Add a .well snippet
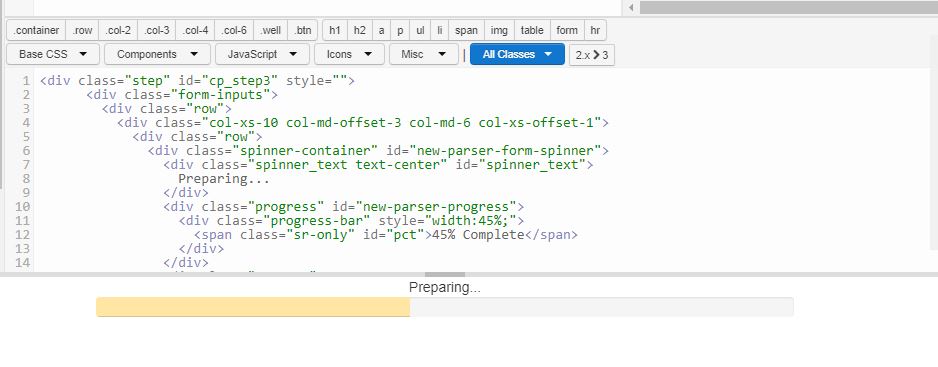Viewport: 938px width, 367px height. tap(270, 30)
